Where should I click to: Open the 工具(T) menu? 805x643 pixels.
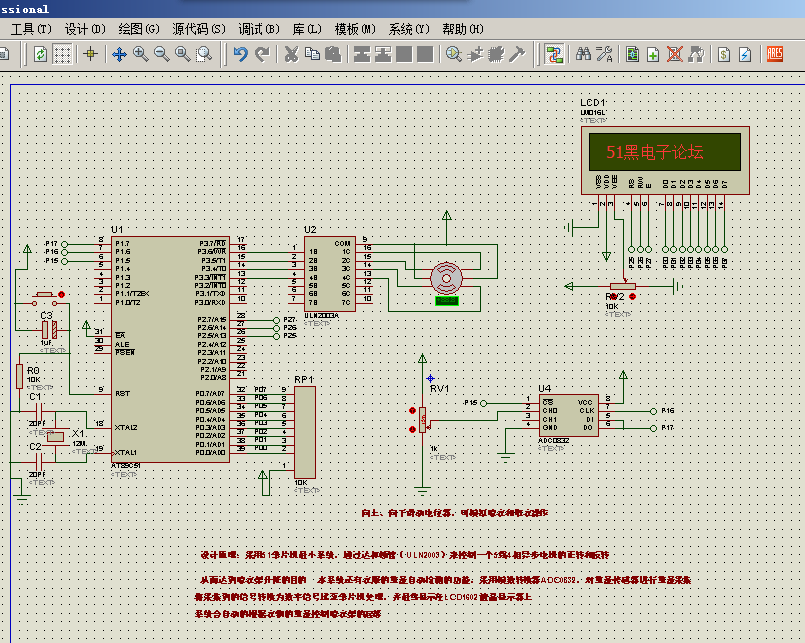pos(31,29)
